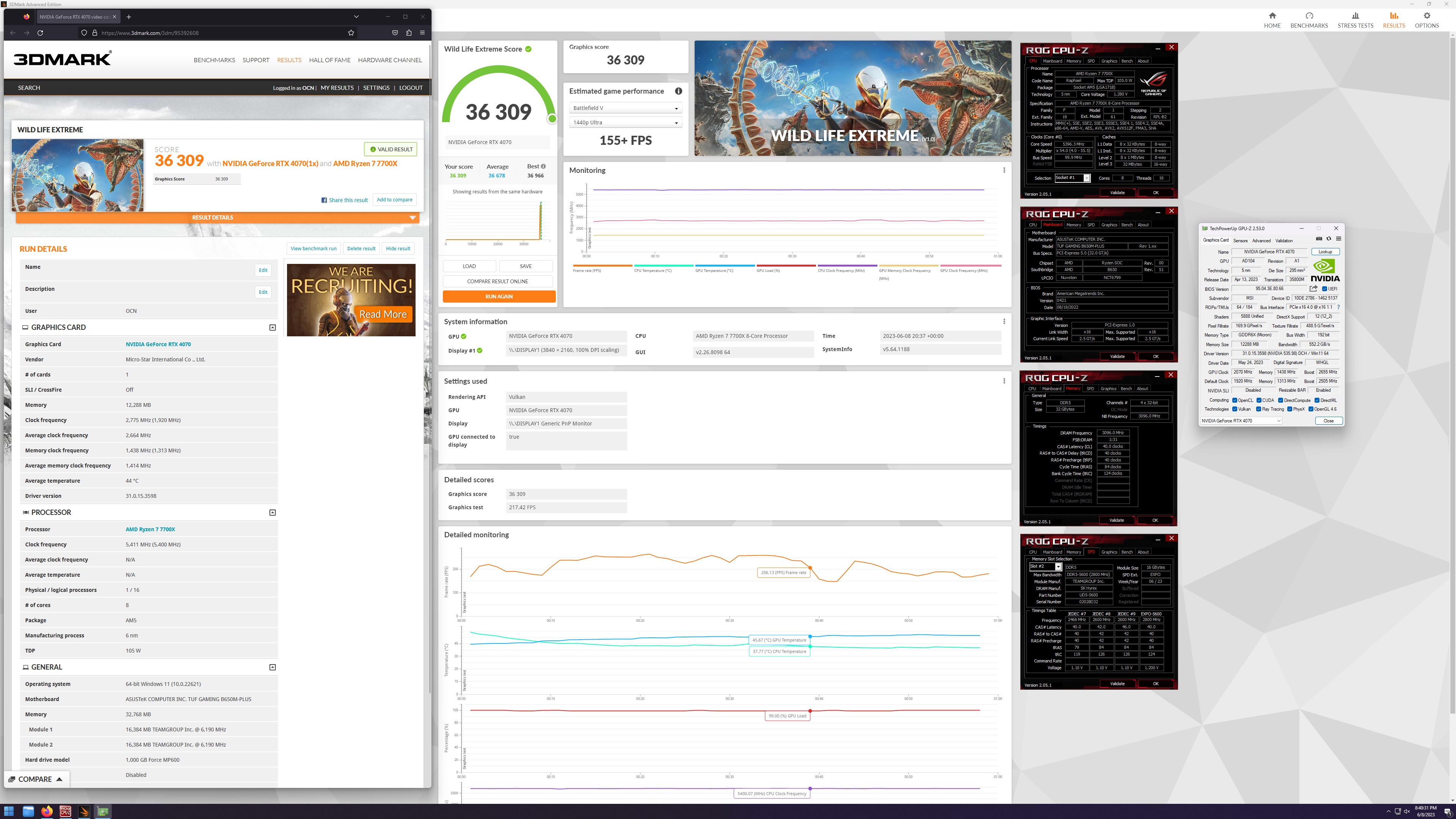Collapse the General section

click(273, 667)
